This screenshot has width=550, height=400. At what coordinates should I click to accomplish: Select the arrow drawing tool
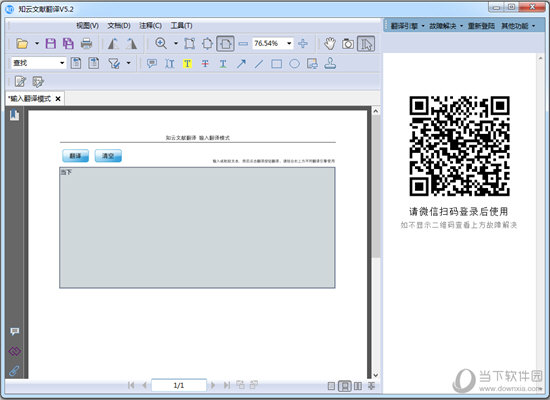click(x=241, y=64)
